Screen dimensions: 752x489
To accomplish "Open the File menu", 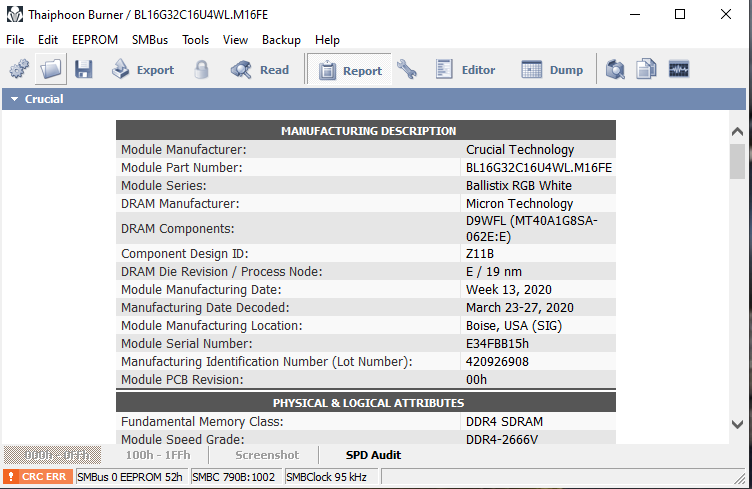I will click(15, 40).
